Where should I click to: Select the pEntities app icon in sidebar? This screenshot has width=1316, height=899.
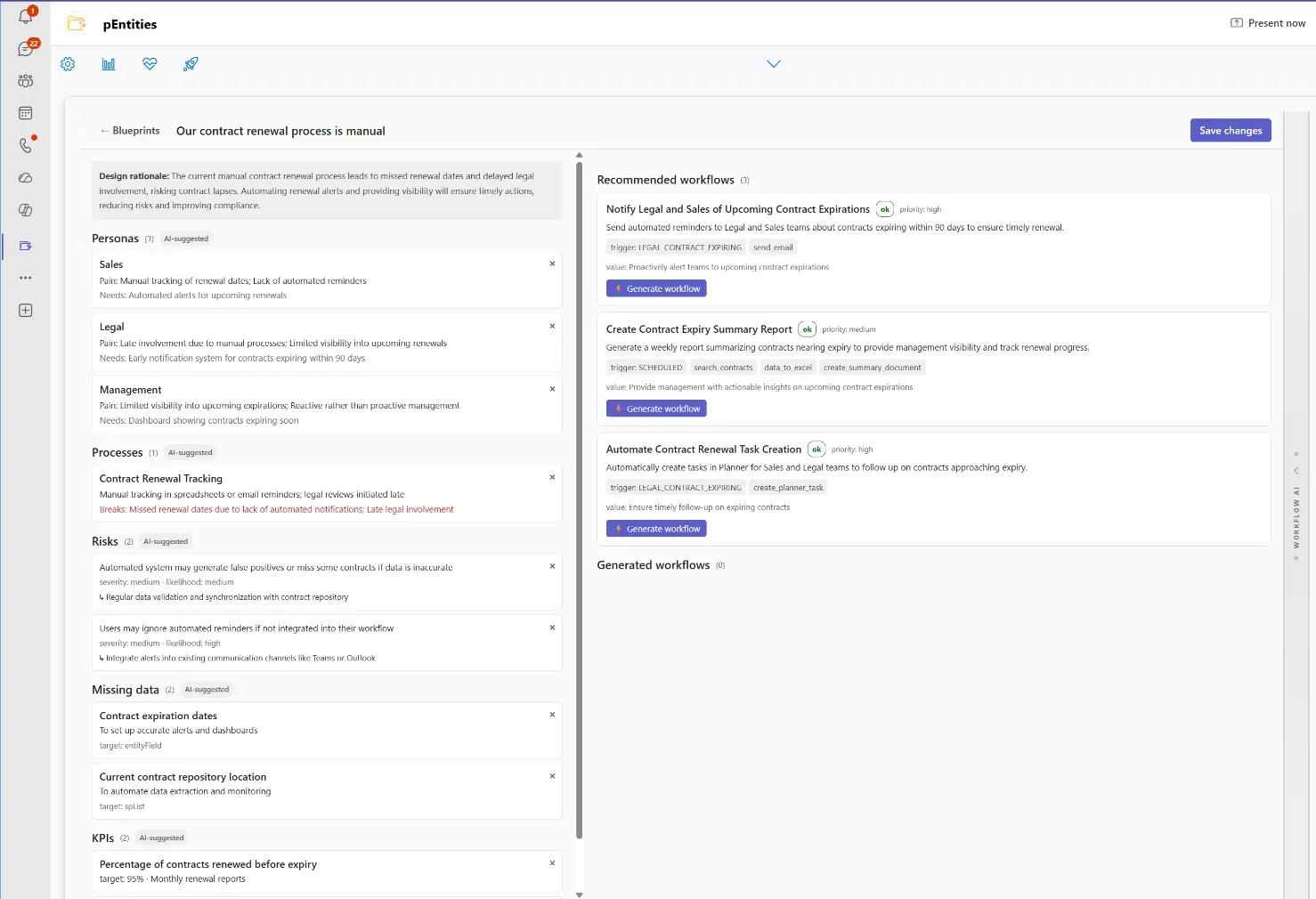(x=26, y=246)
